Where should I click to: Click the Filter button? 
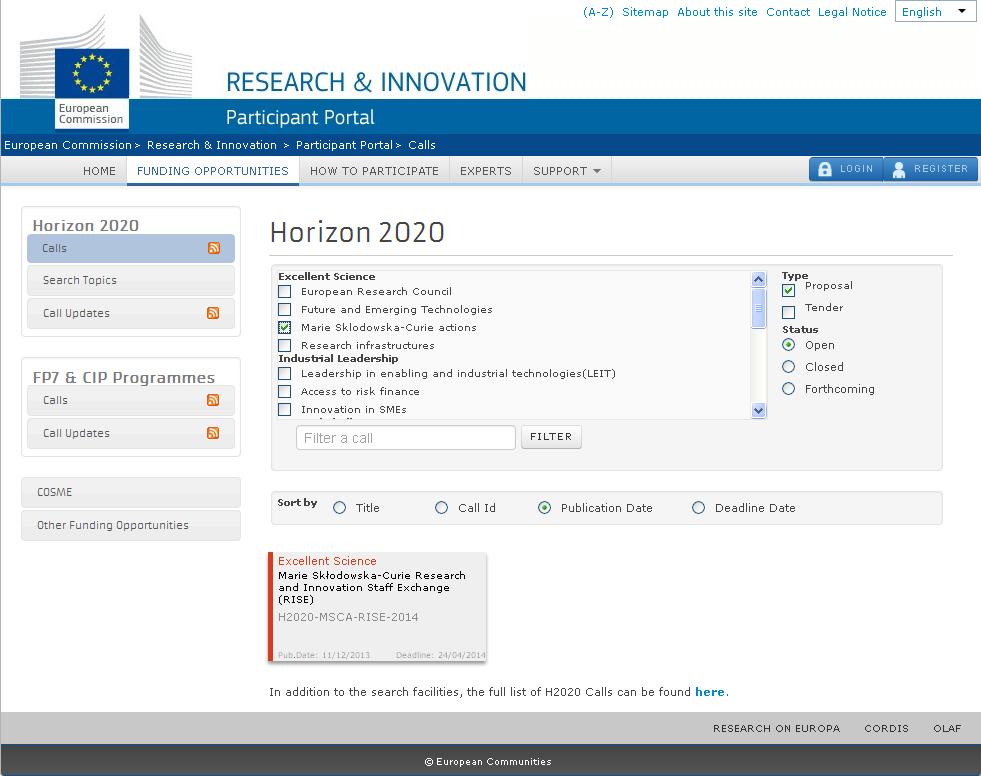551,437
